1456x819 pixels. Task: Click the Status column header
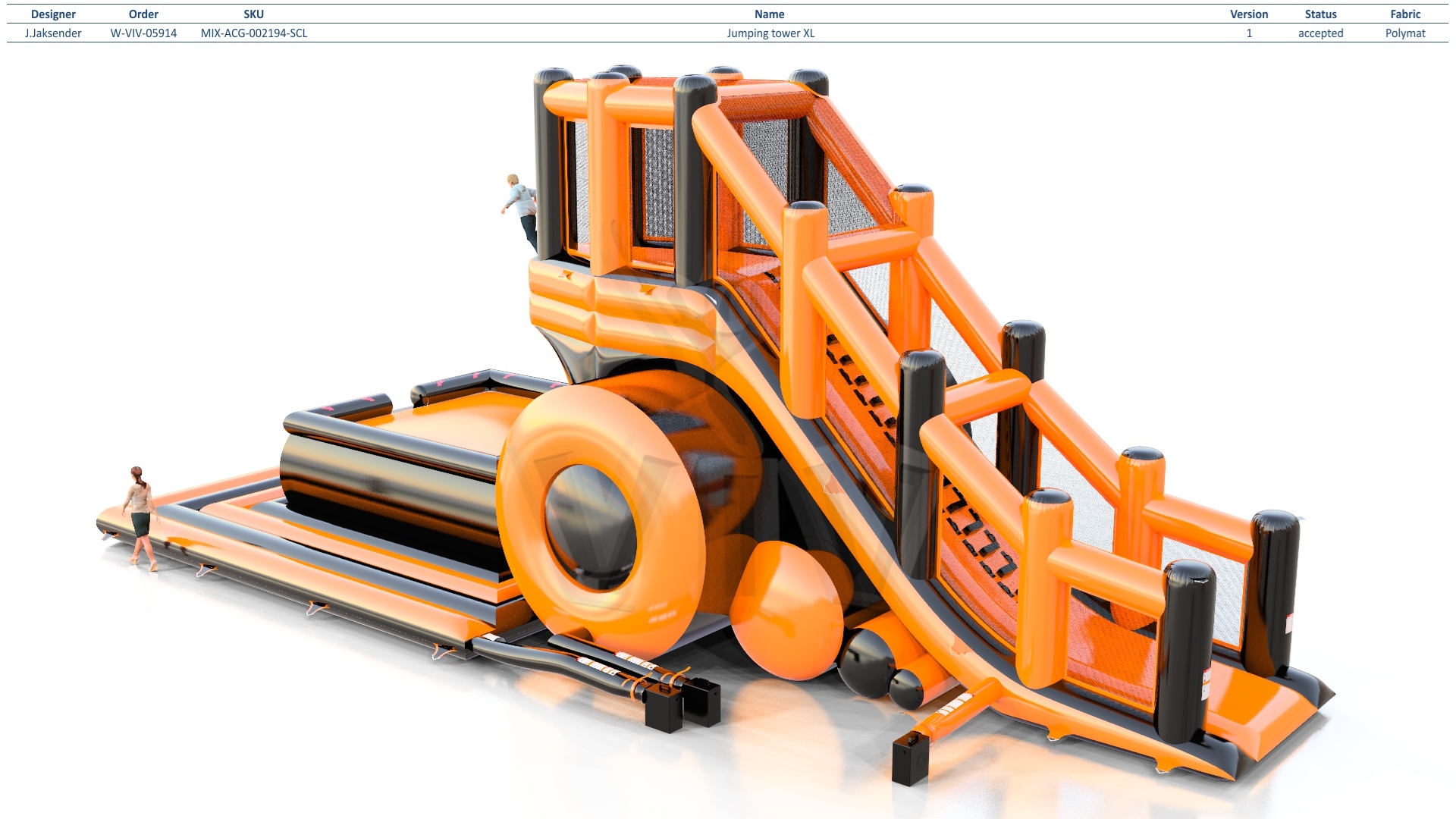click(x=1320, y=14)
